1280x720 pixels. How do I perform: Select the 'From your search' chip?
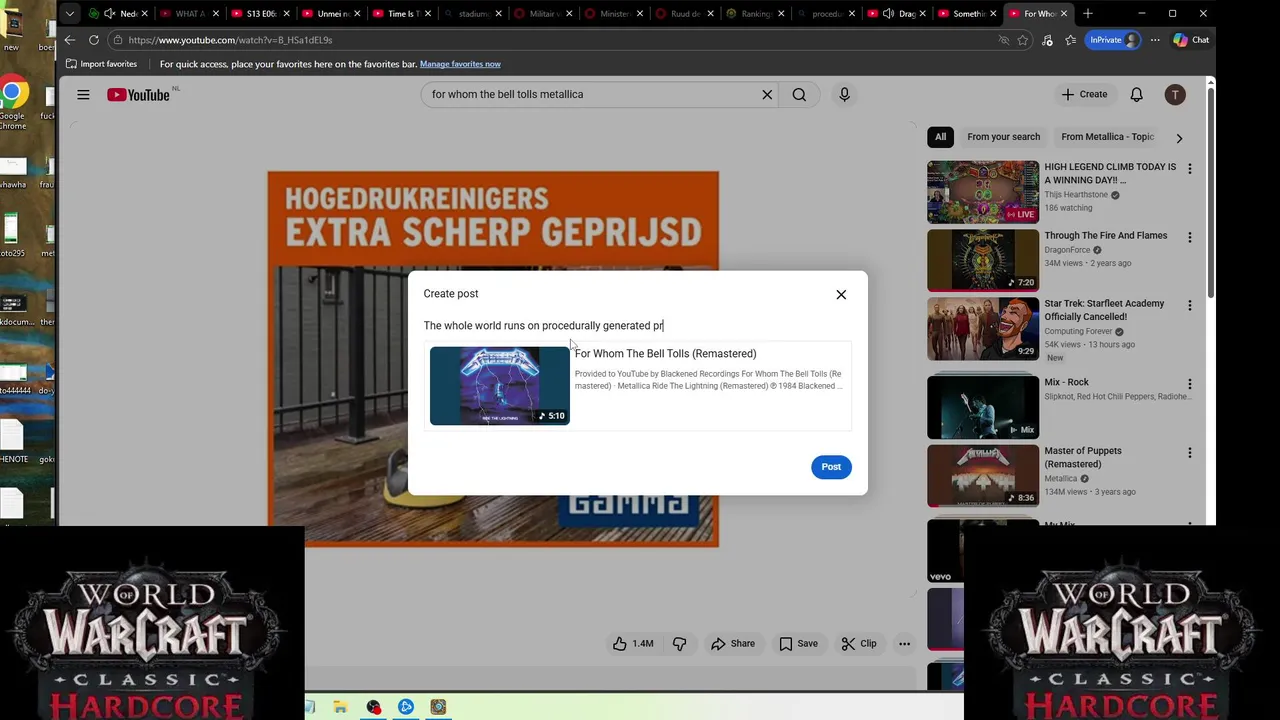click(x=1003, y=137)
